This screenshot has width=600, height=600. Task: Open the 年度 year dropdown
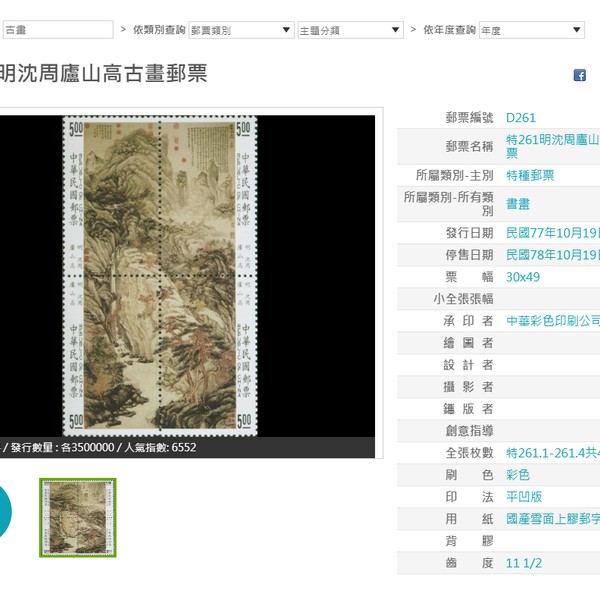pos(532,30)
